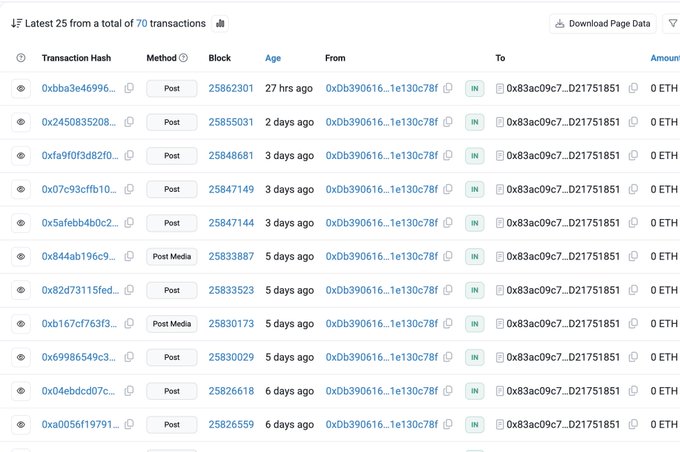
Task: Open block 25833887
Action: [x=231, y=256]
